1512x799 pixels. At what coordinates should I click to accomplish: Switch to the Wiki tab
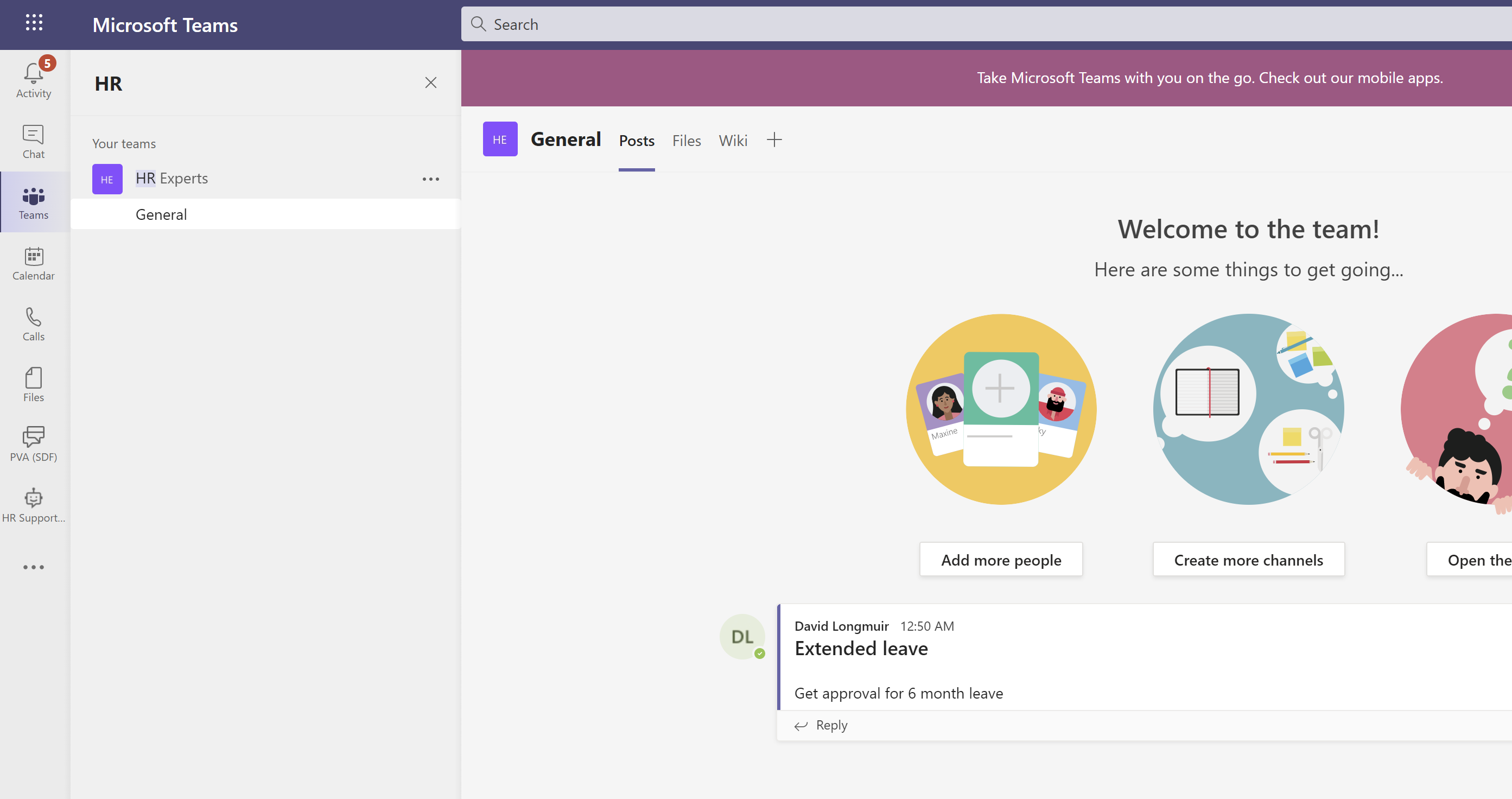[733, 141]
